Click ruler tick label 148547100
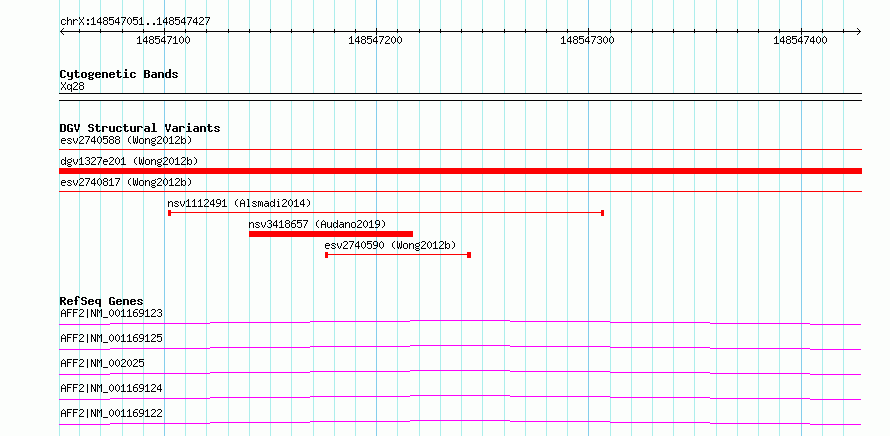 [x=163, y=40]
